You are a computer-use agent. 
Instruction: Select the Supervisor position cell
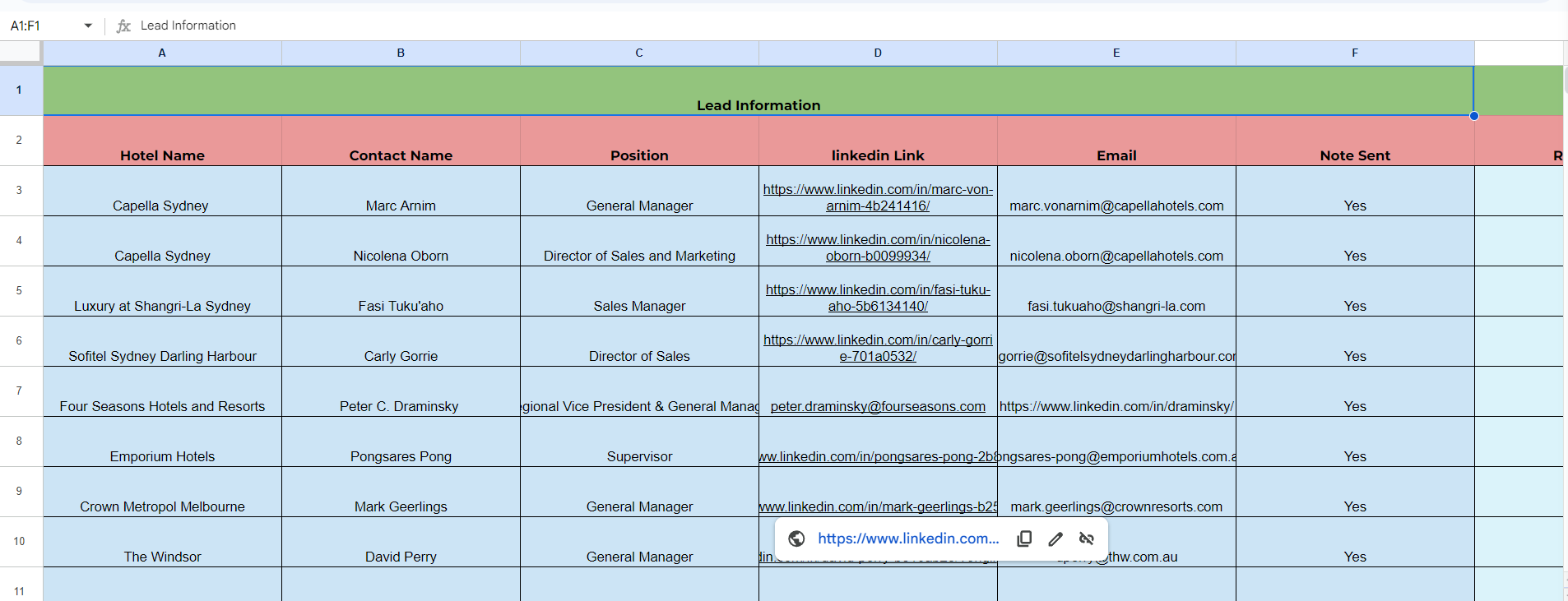[x=639, y=442]
